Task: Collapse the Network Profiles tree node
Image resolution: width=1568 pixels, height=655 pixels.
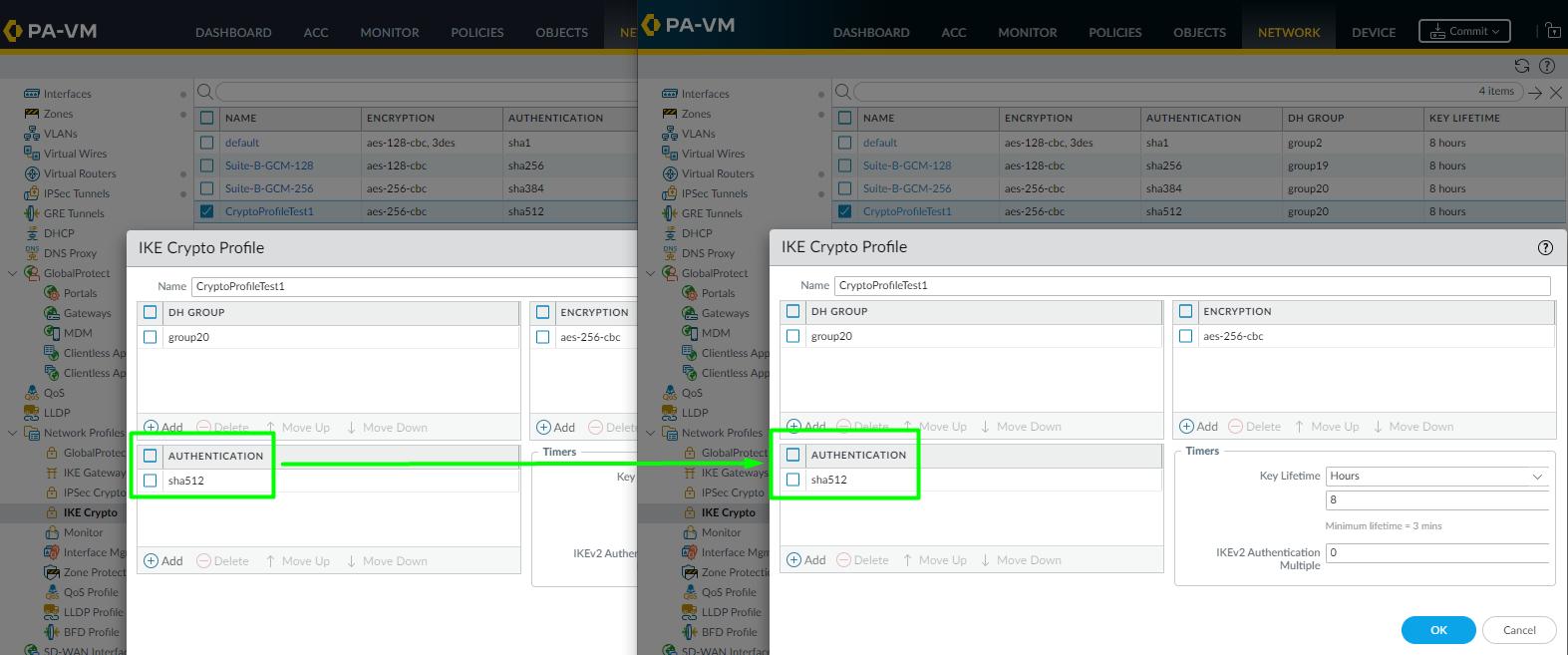Action: [x=651, y=433]
